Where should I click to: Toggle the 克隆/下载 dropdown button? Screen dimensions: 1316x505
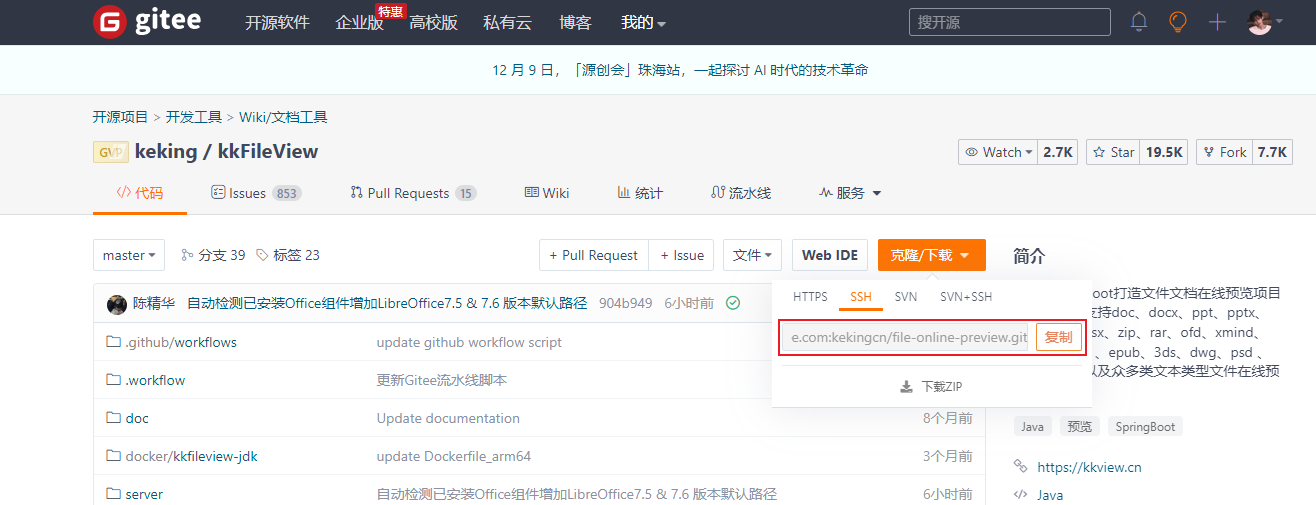tap(932, 255)
